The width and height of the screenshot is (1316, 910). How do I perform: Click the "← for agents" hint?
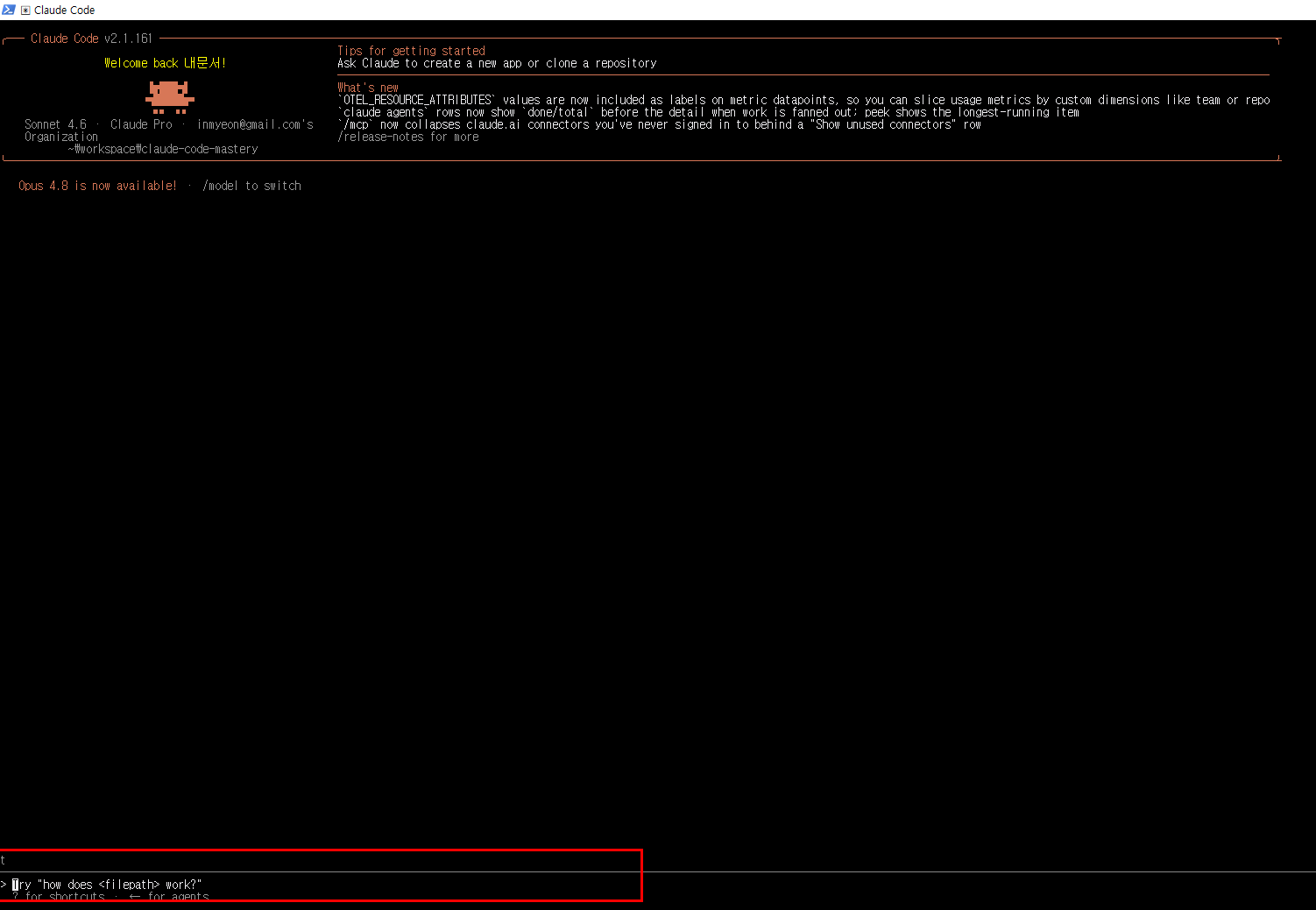click(169, 897)
